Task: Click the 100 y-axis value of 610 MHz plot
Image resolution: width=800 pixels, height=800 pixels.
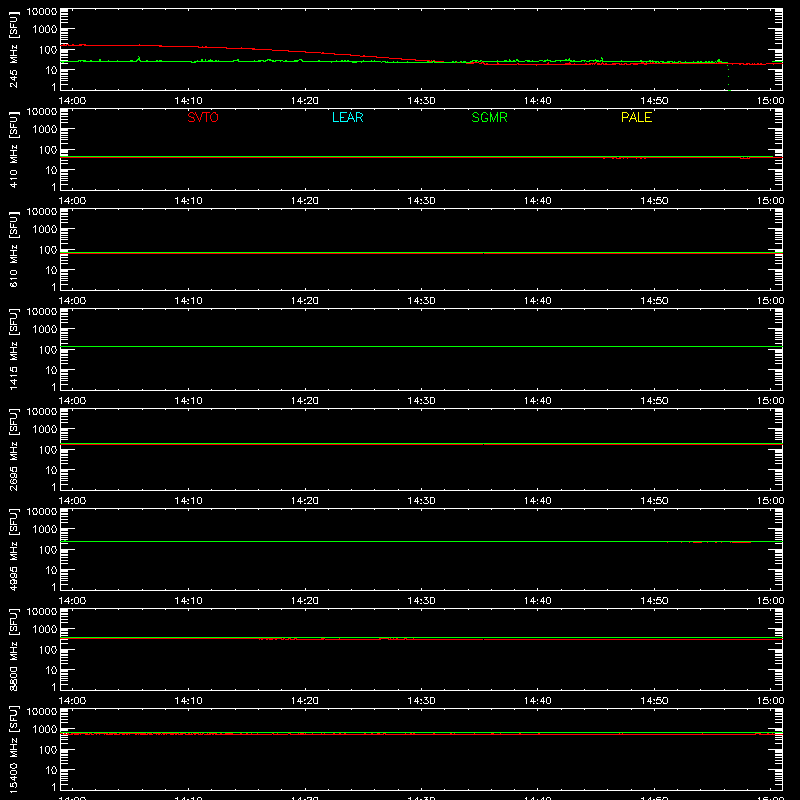Action: coord(48,250)
